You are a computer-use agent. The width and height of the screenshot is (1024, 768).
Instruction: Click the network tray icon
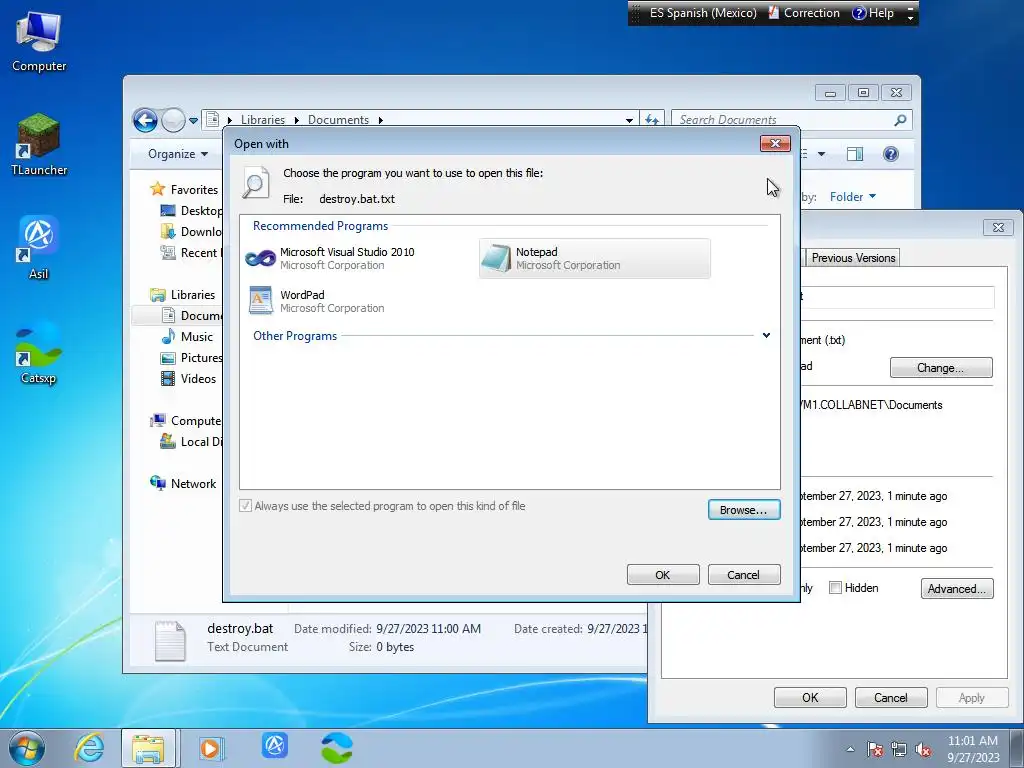(x=899, y=749)
